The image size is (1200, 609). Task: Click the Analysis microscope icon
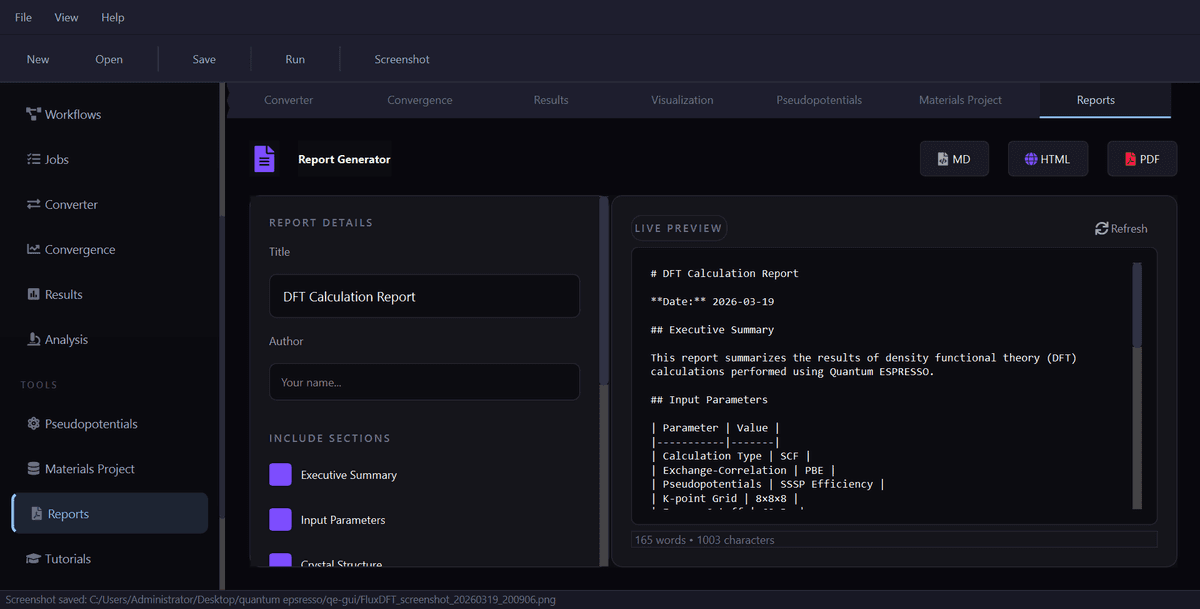pos(33,339)
